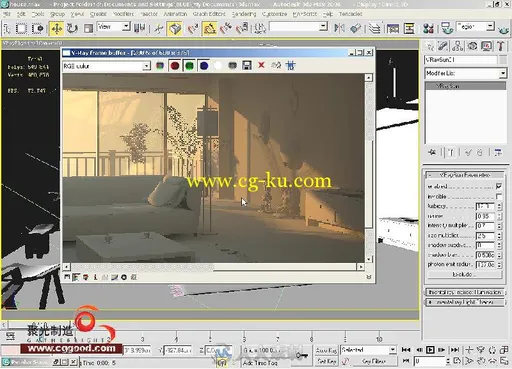
Task: Open the Curve Editor icon
Action: 393,28
